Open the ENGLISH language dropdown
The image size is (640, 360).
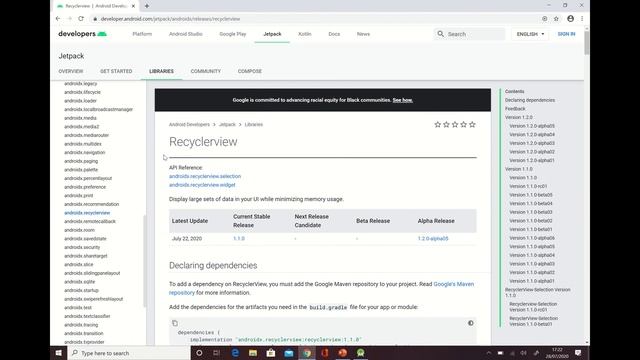pos(530,34)
